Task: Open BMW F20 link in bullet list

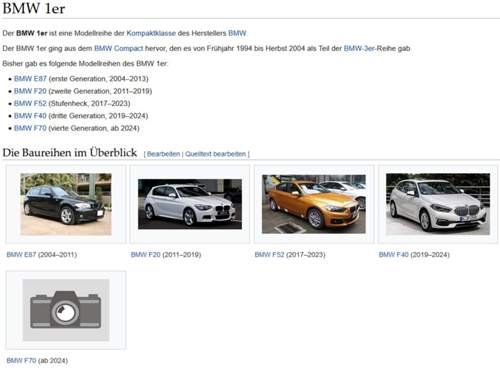Action: (x=30, y=91)
